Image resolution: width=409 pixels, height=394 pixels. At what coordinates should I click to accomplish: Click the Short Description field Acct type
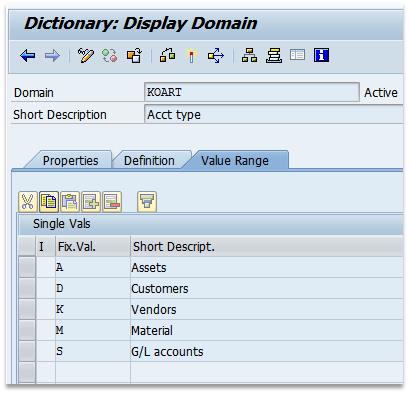pos(274,114)
